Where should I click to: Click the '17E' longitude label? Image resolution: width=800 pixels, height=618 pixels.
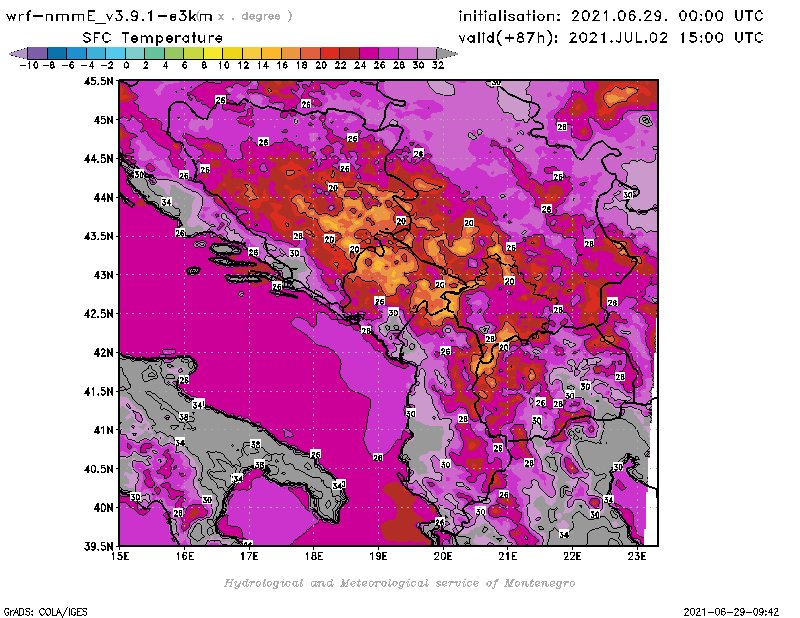(249, 556)
